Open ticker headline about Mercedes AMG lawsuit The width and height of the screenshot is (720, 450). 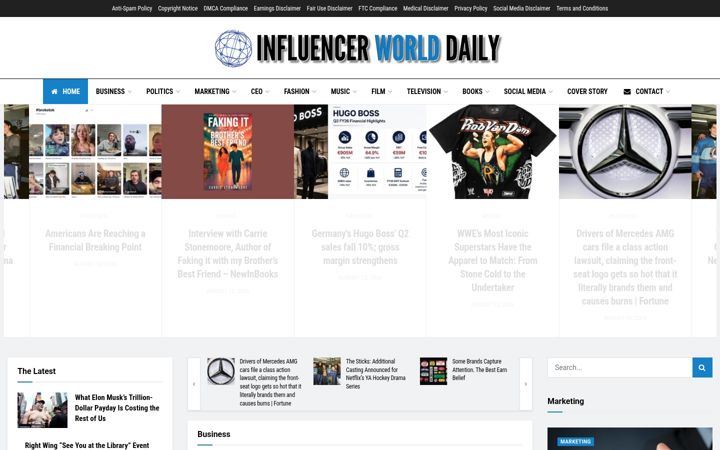point(270,382)
